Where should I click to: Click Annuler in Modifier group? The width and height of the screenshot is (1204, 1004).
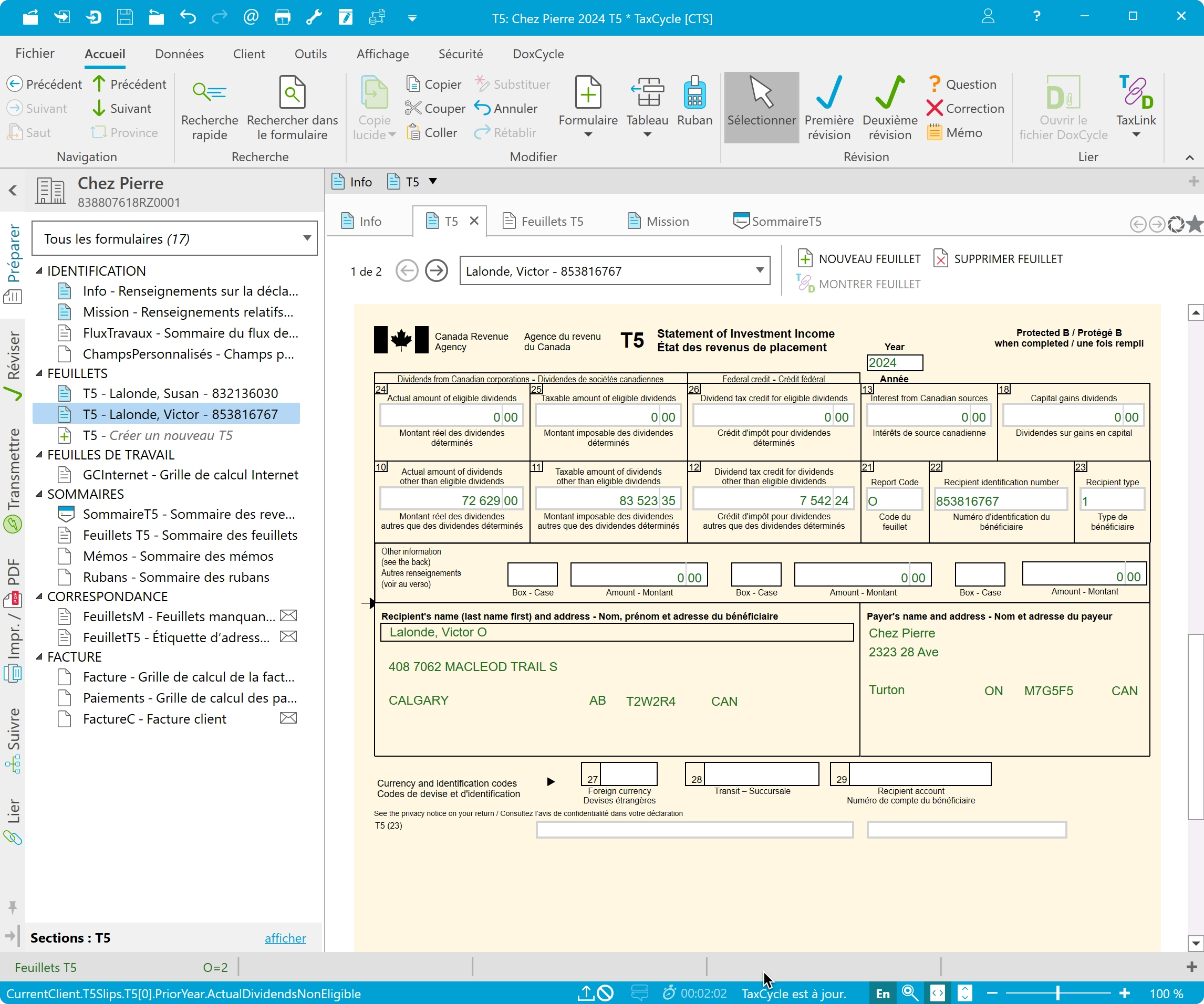click(x=506, y=108)
